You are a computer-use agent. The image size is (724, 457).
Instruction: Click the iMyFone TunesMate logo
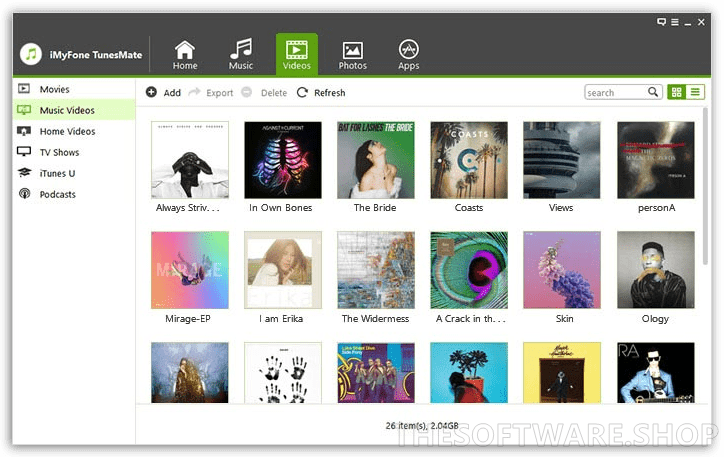pos(31,54)
